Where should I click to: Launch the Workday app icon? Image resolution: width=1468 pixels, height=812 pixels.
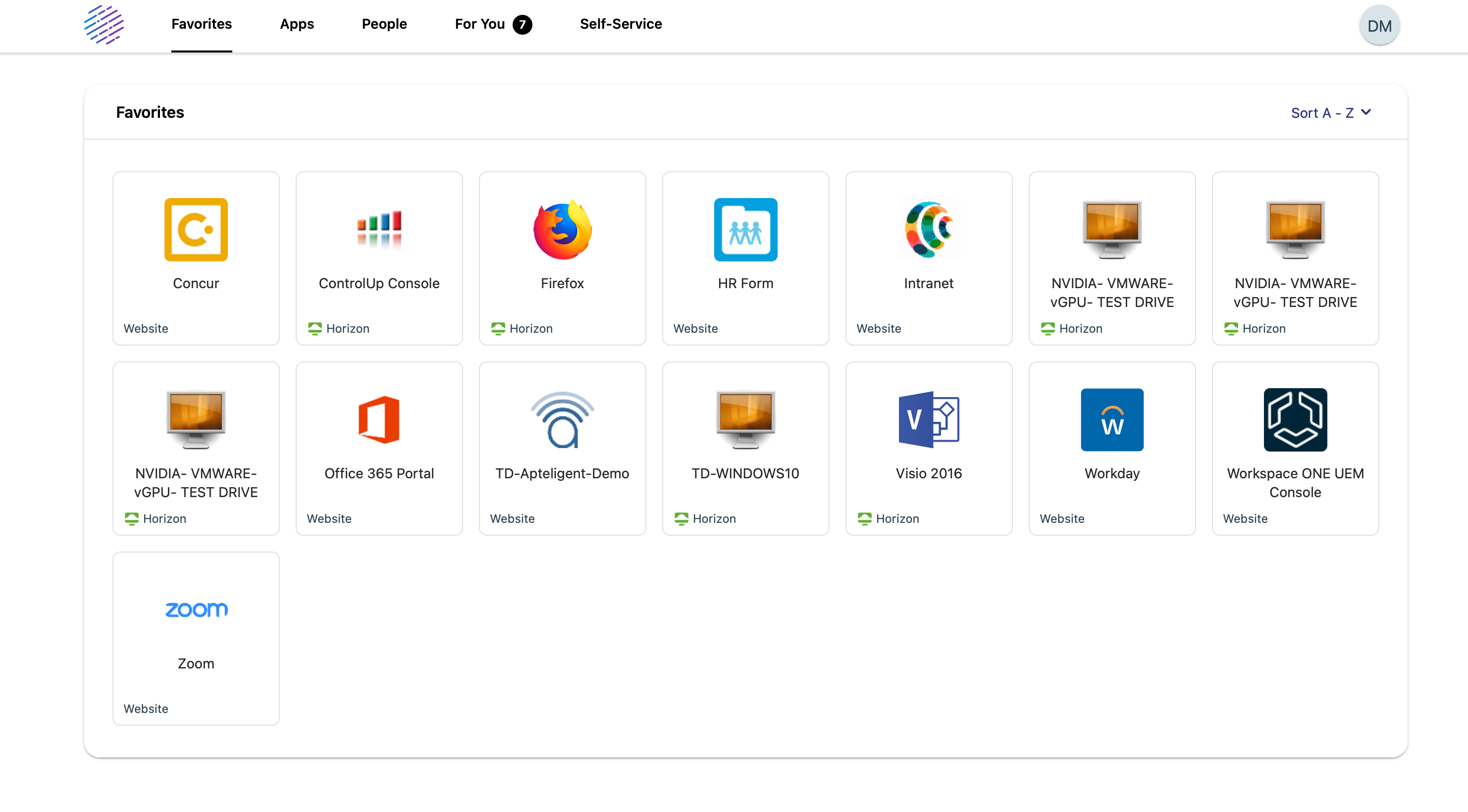pos(1112,420)
